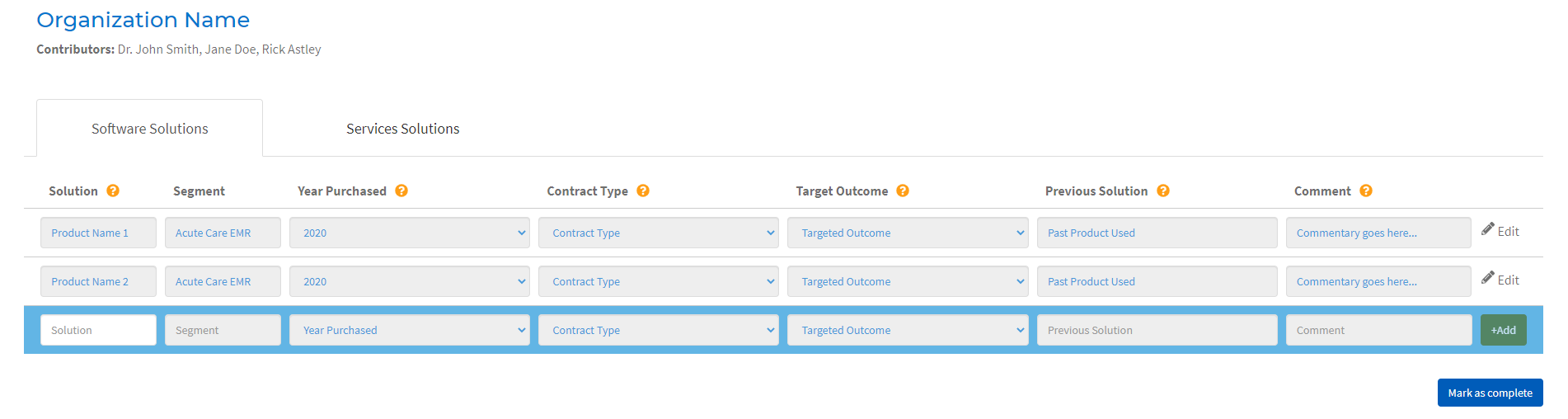1568x419 pixels.
Task: Click the Target Outcome help icon
Action: [903, 191]
